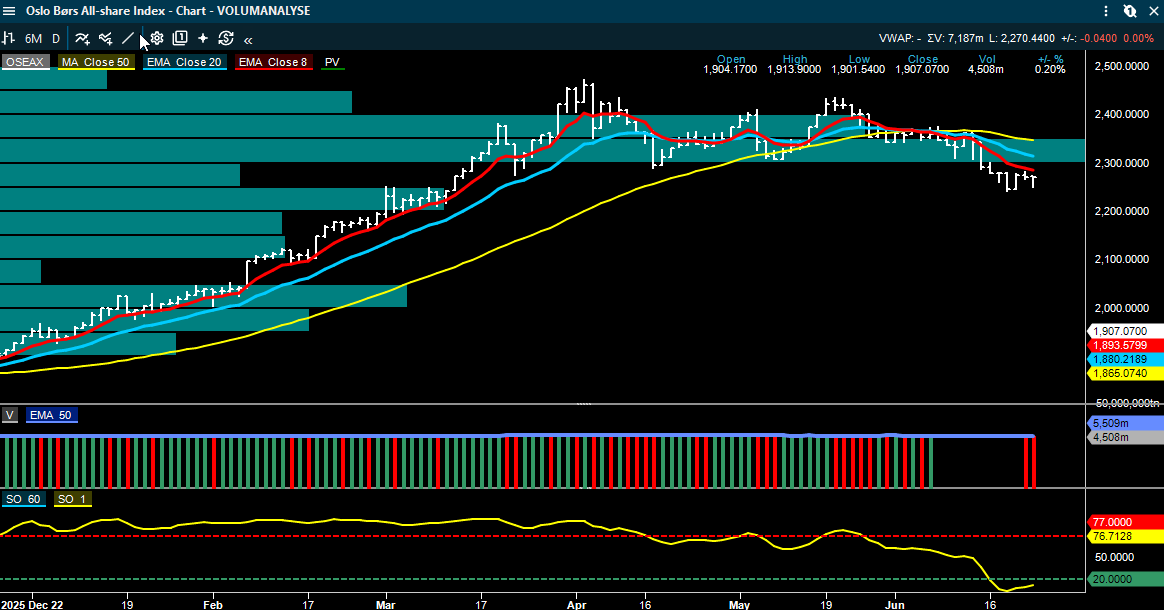
Task: Toggle the window link group icon
Action: click(x=1130, y=11)
